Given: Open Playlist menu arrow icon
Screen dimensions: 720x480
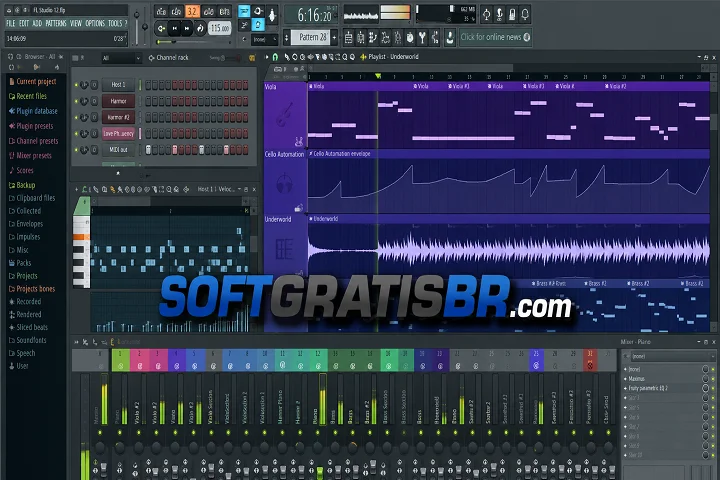Looking at the screenshot, I should pyautogui.click(x=266, y=57).
